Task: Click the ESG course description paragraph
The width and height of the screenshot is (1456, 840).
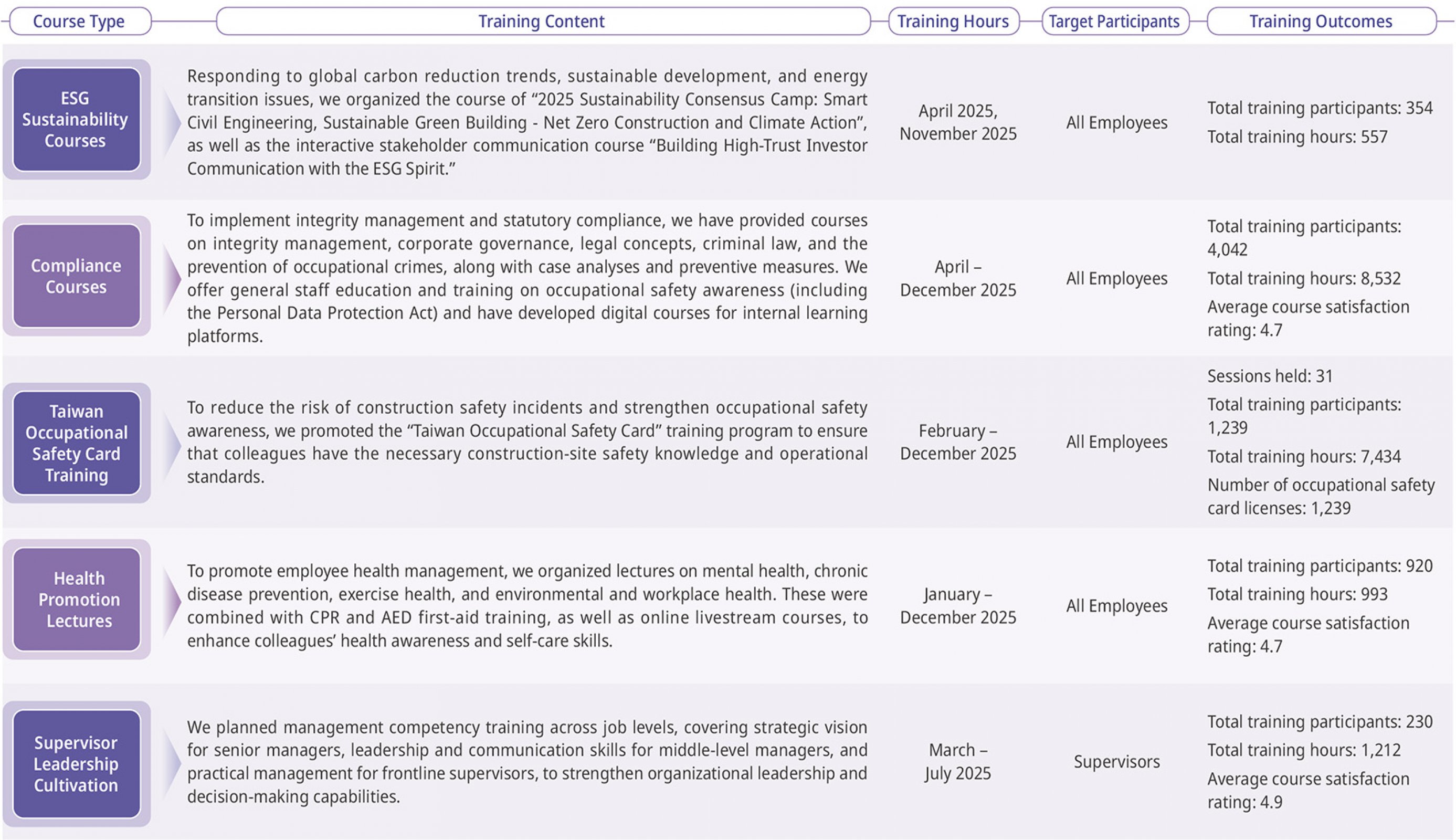Action: tap(527, 122)
